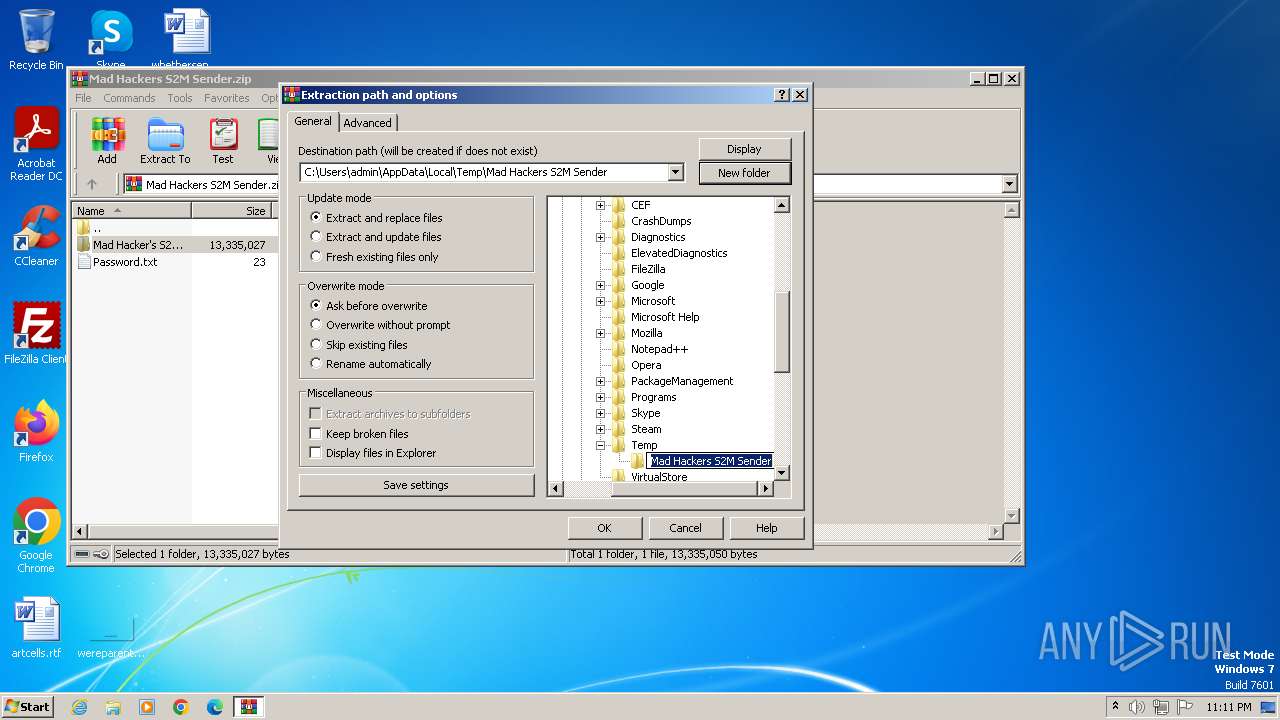
Task: Expand the Diagnostics folder node
Action: pos(601,237)
